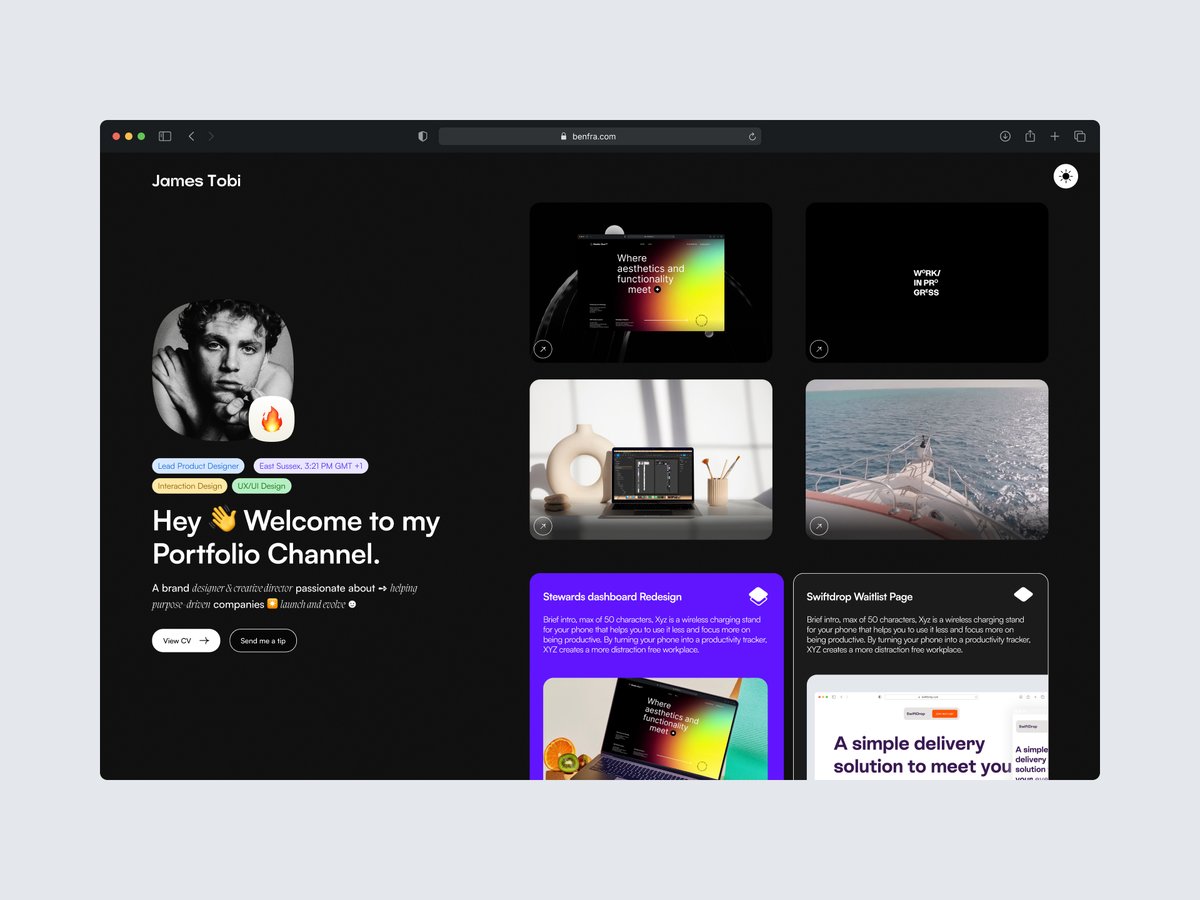
Task: Add a new tab with the plus icon
Action: (1055, 136)
